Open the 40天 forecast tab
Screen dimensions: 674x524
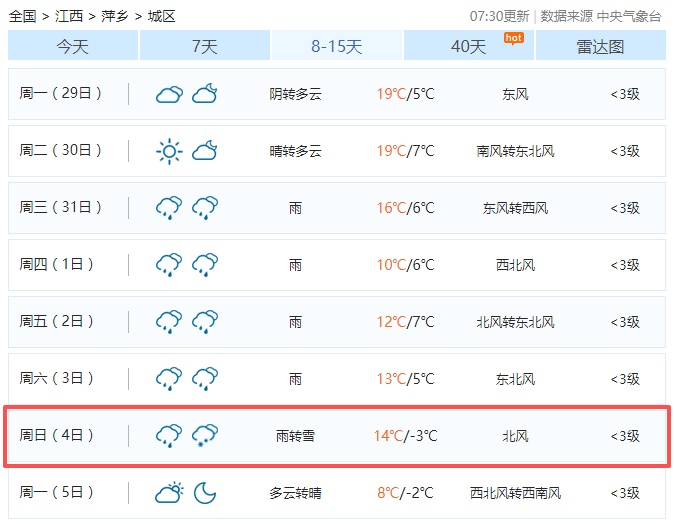click(x=469, y=46)
